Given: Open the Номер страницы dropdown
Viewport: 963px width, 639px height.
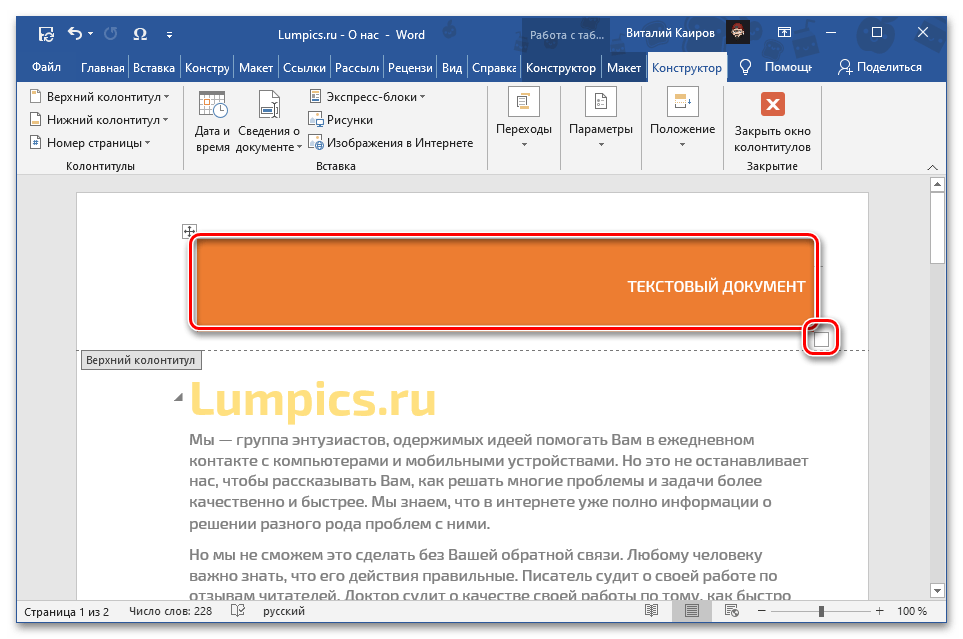Looking at the screenshot, I should 90,143.
